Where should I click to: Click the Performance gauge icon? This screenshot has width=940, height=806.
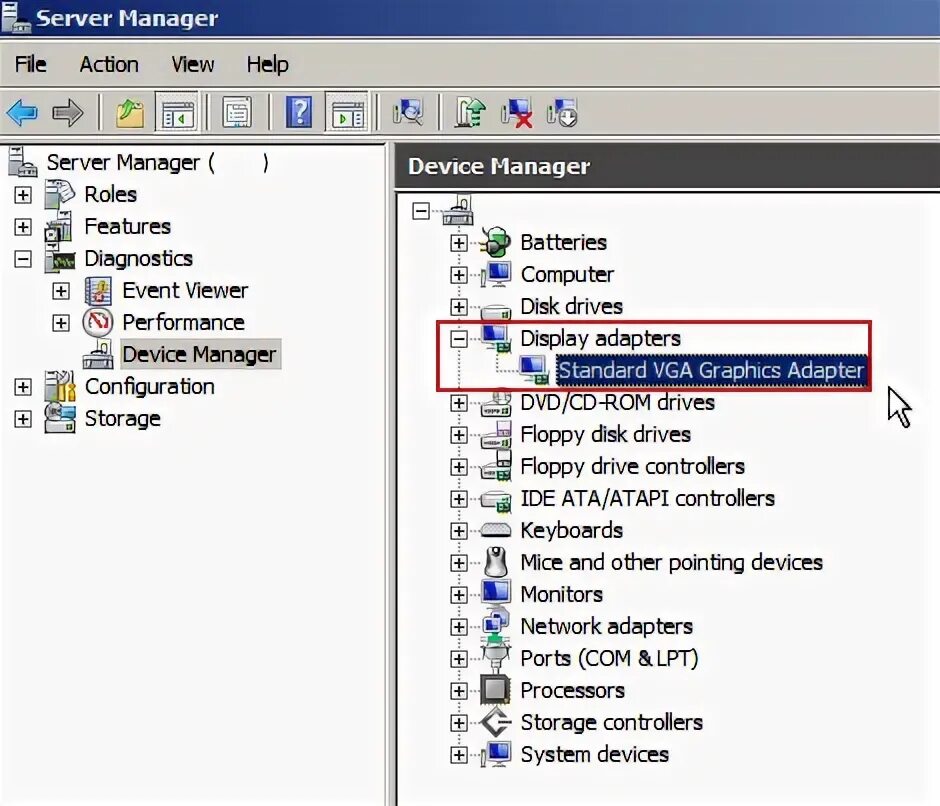pyautogui.click(x=98, y=323)
